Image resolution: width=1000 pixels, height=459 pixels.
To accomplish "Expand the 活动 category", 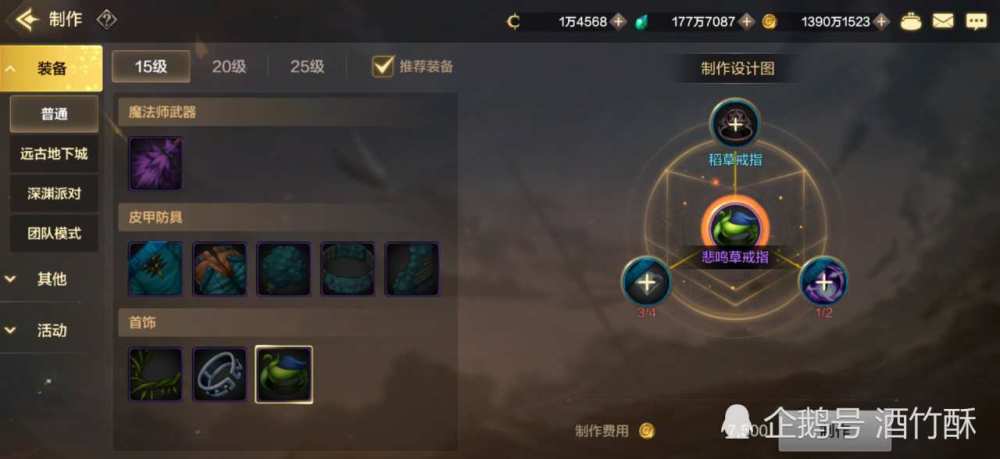I will click(x=51, y=330).
